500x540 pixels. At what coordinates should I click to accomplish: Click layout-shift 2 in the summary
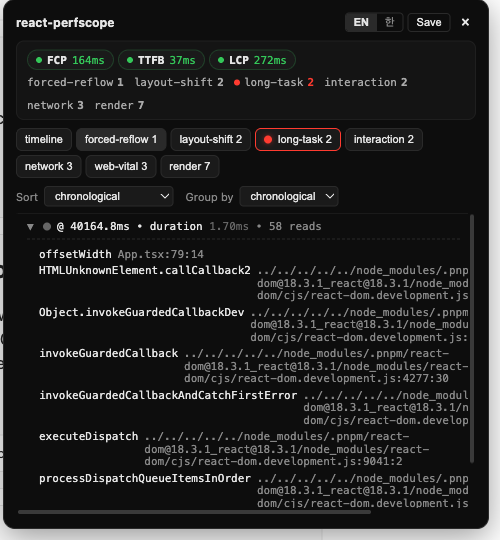coord(179,82)
